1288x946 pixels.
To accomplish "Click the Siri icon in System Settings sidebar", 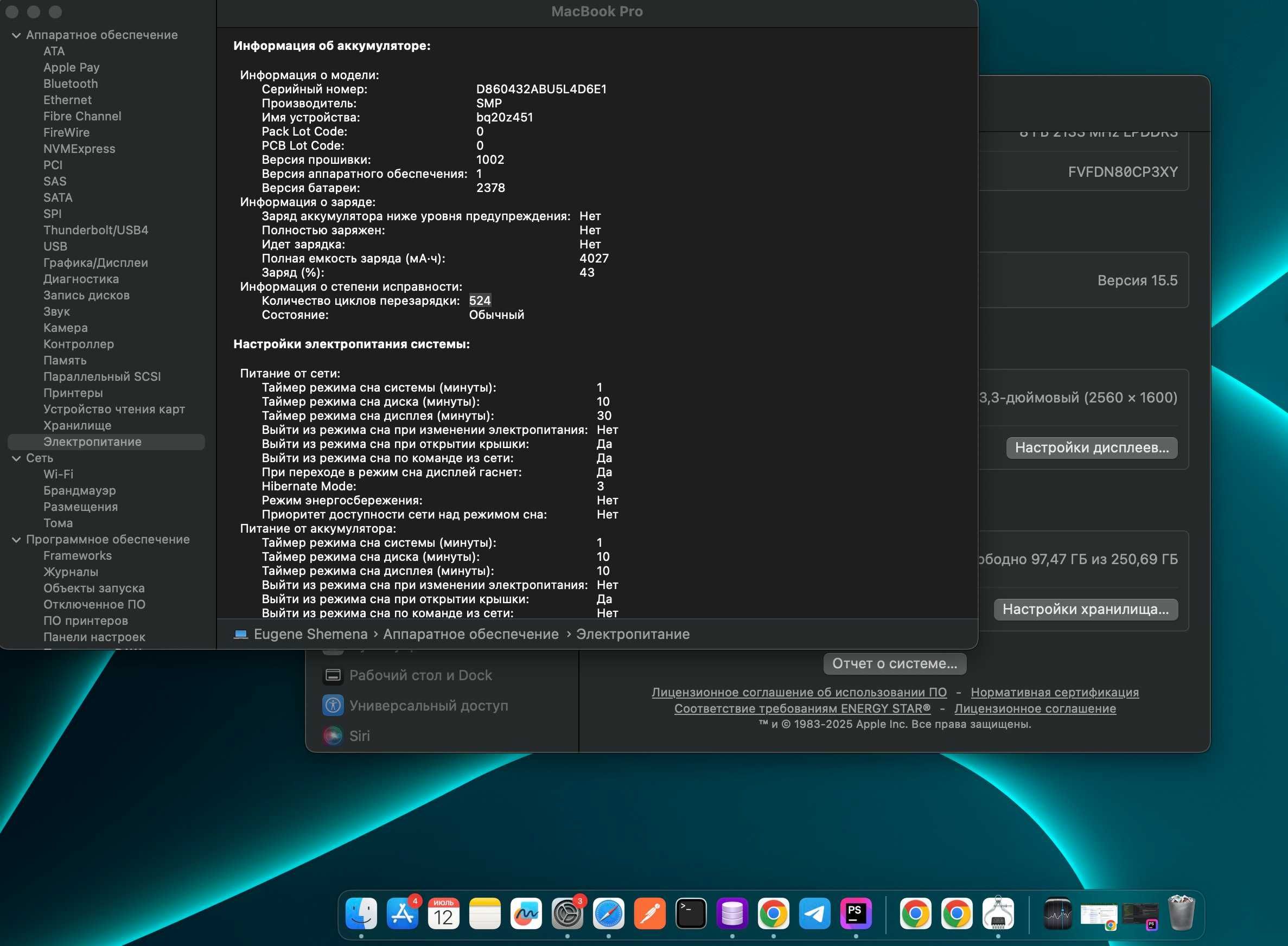I will point(333,736).
